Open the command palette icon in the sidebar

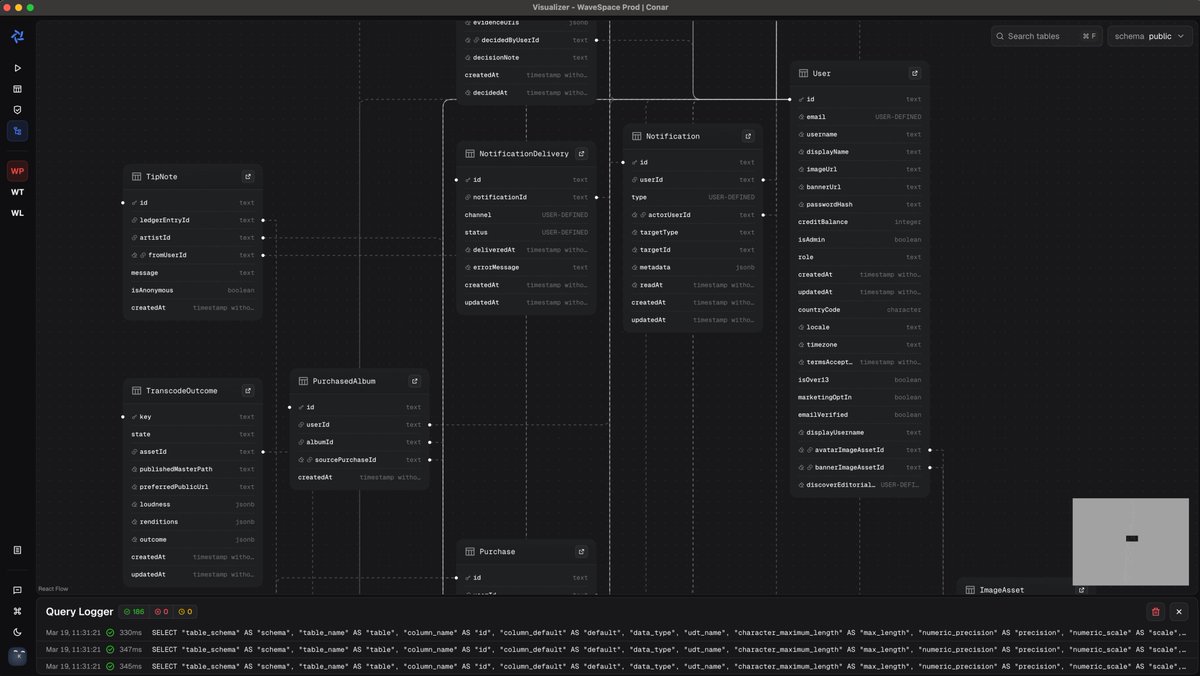click(17, 611)
